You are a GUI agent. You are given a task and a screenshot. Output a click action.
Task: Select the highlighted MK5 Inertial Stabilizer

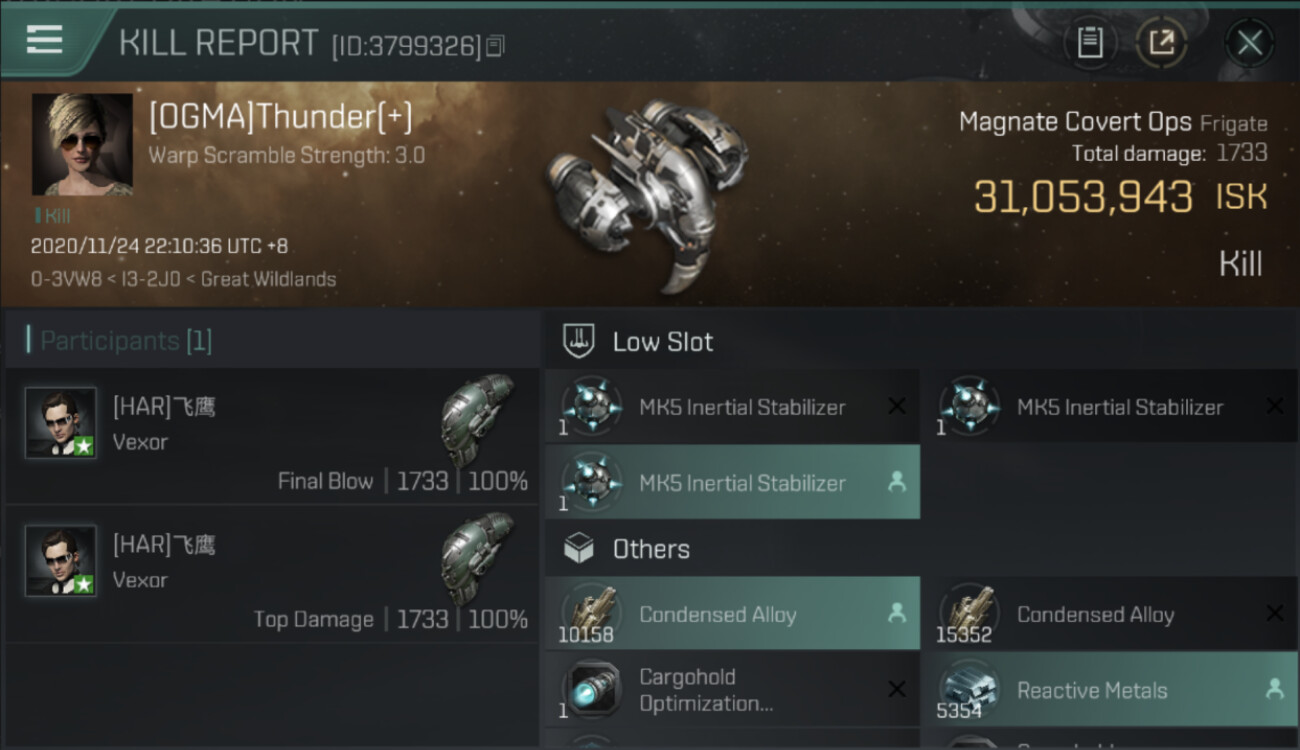tap(732, 483)
